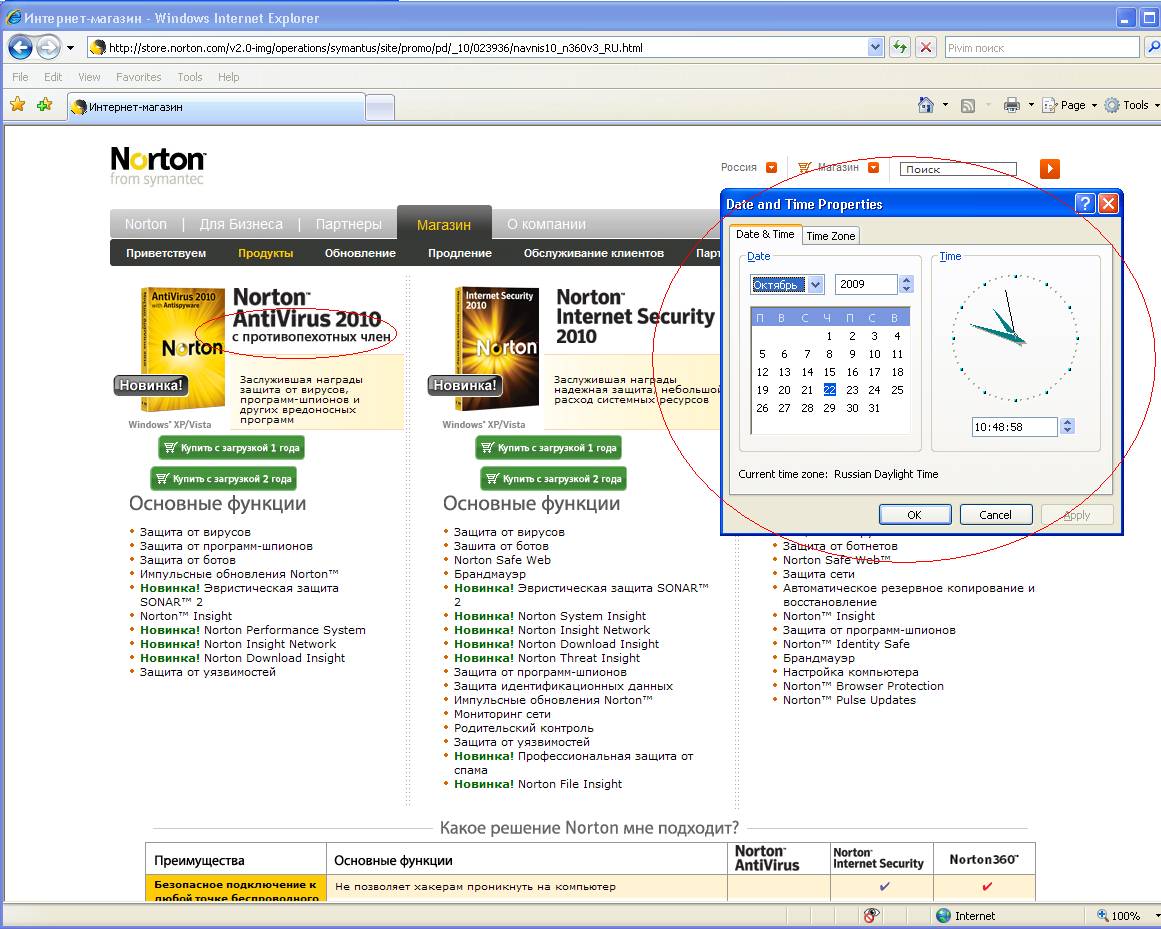The width and height of the screenshot is (1161, 929).
Task: Buy Internet Security 2 year download
Action: click(553, 479)
